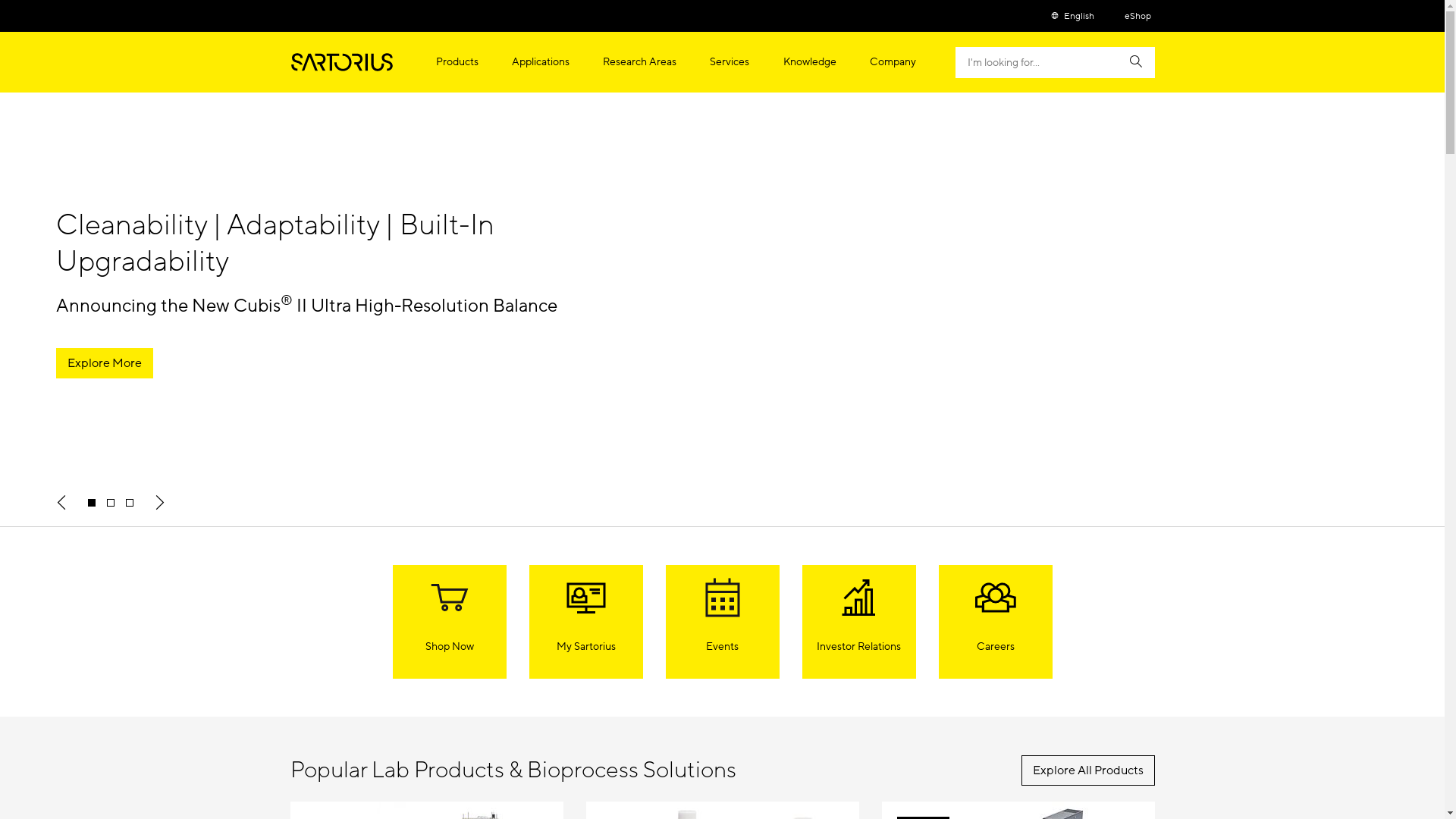This screenshot has width=1456, height=819.
Task: Open the Research Areas menu
Action: coord(639,62)
